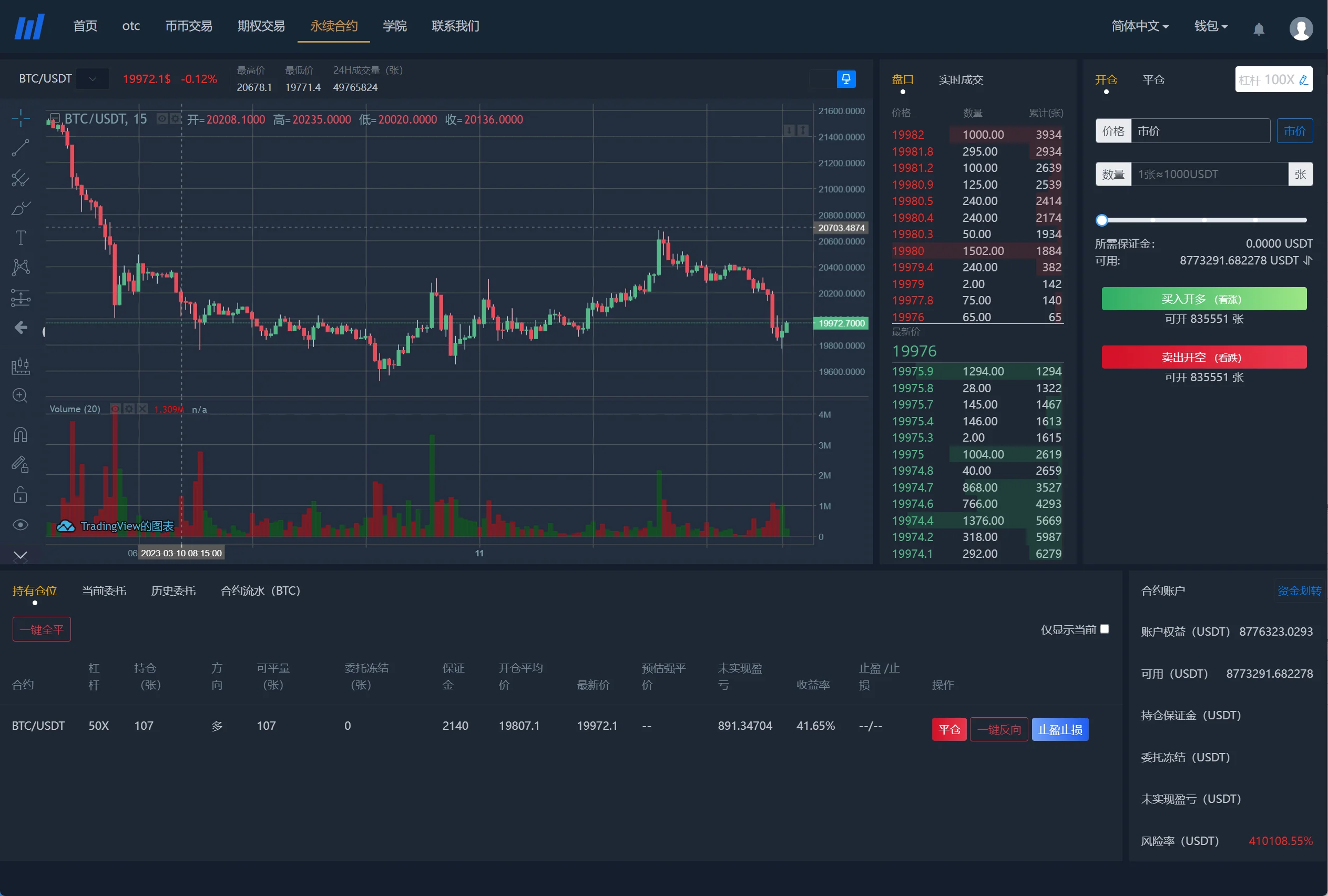Expand the 钱包 wallet dropdown
1328x896 pixels.
coord(1210,26)
